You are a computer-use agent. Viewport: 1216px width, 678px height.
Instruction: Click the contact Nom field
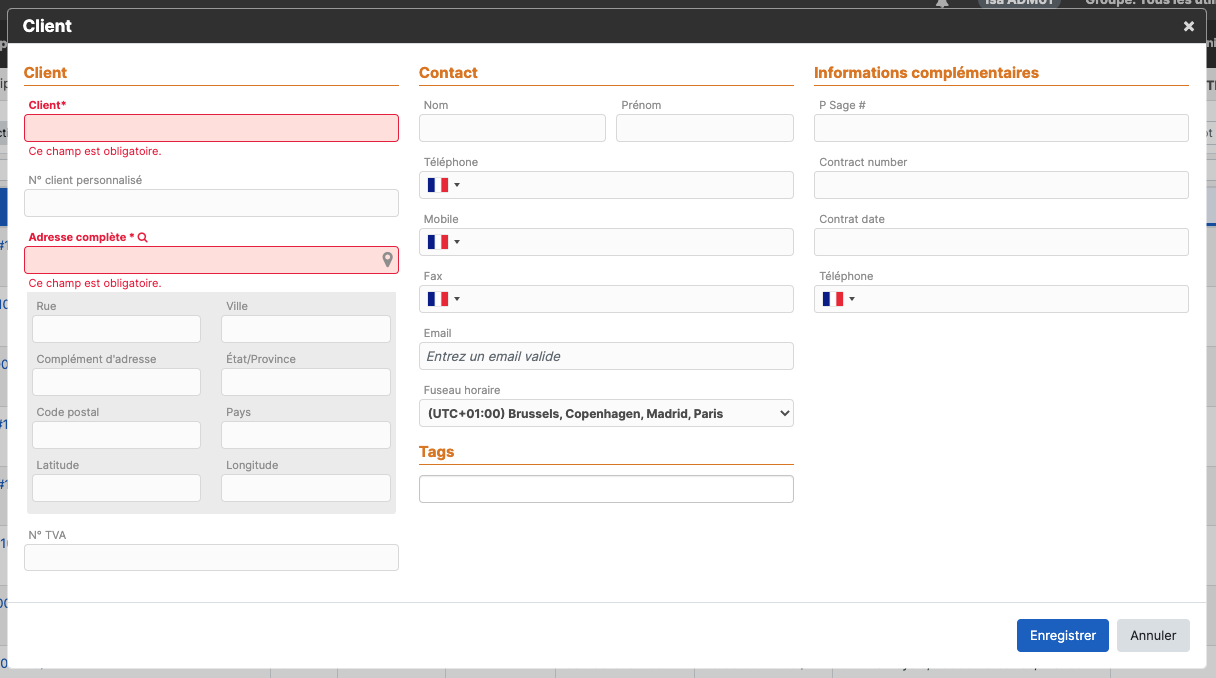(512, 128)
